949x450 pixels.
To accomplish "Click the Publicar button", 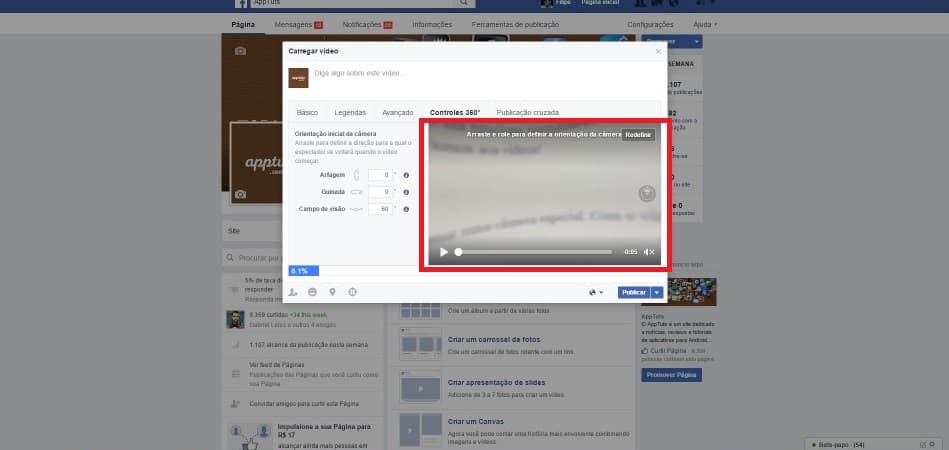I will click(x=634, y=292).
